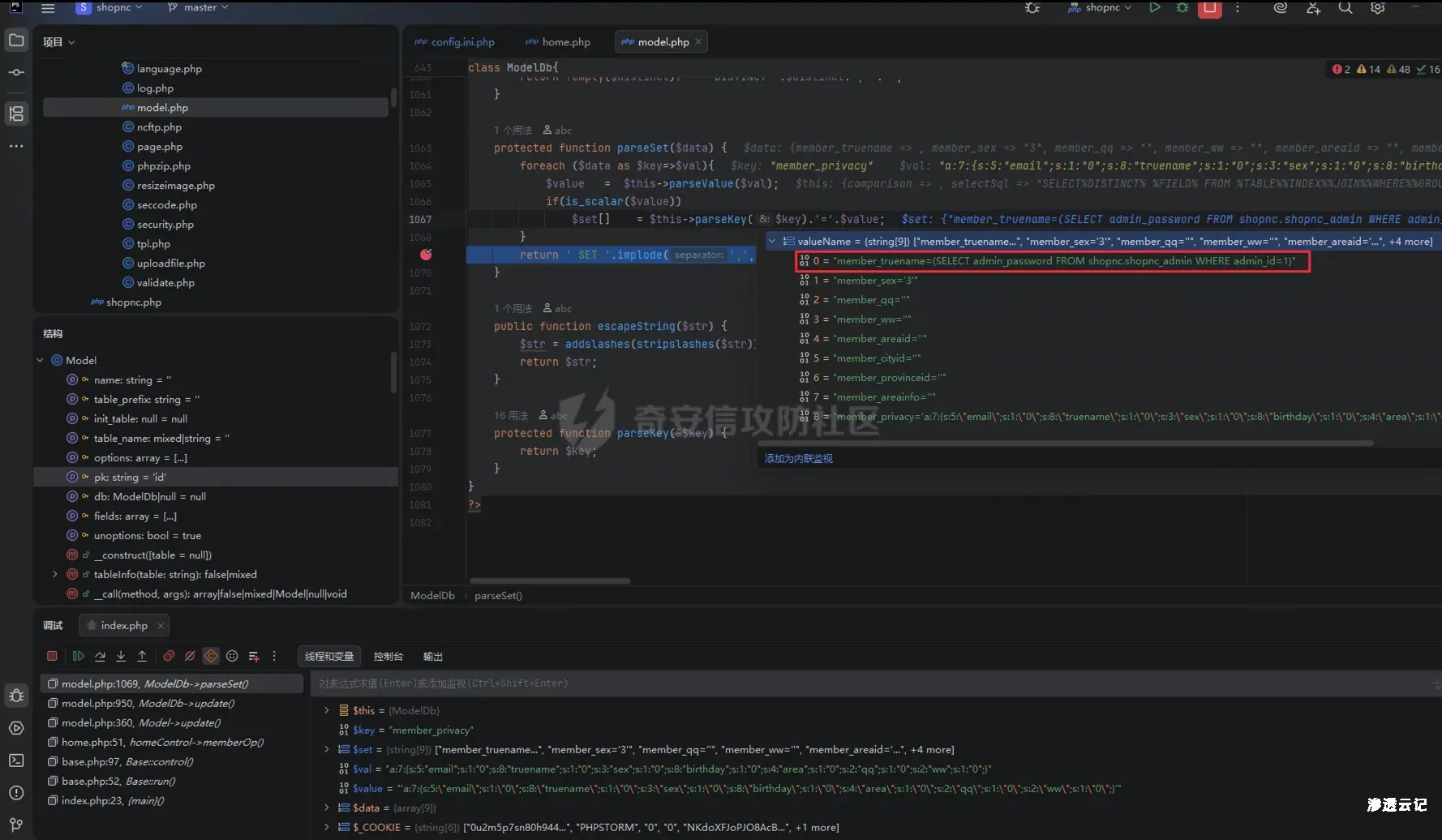Select the model.php:950 ModelDb->update() frame
The image size is (1442, 840).
148,704
